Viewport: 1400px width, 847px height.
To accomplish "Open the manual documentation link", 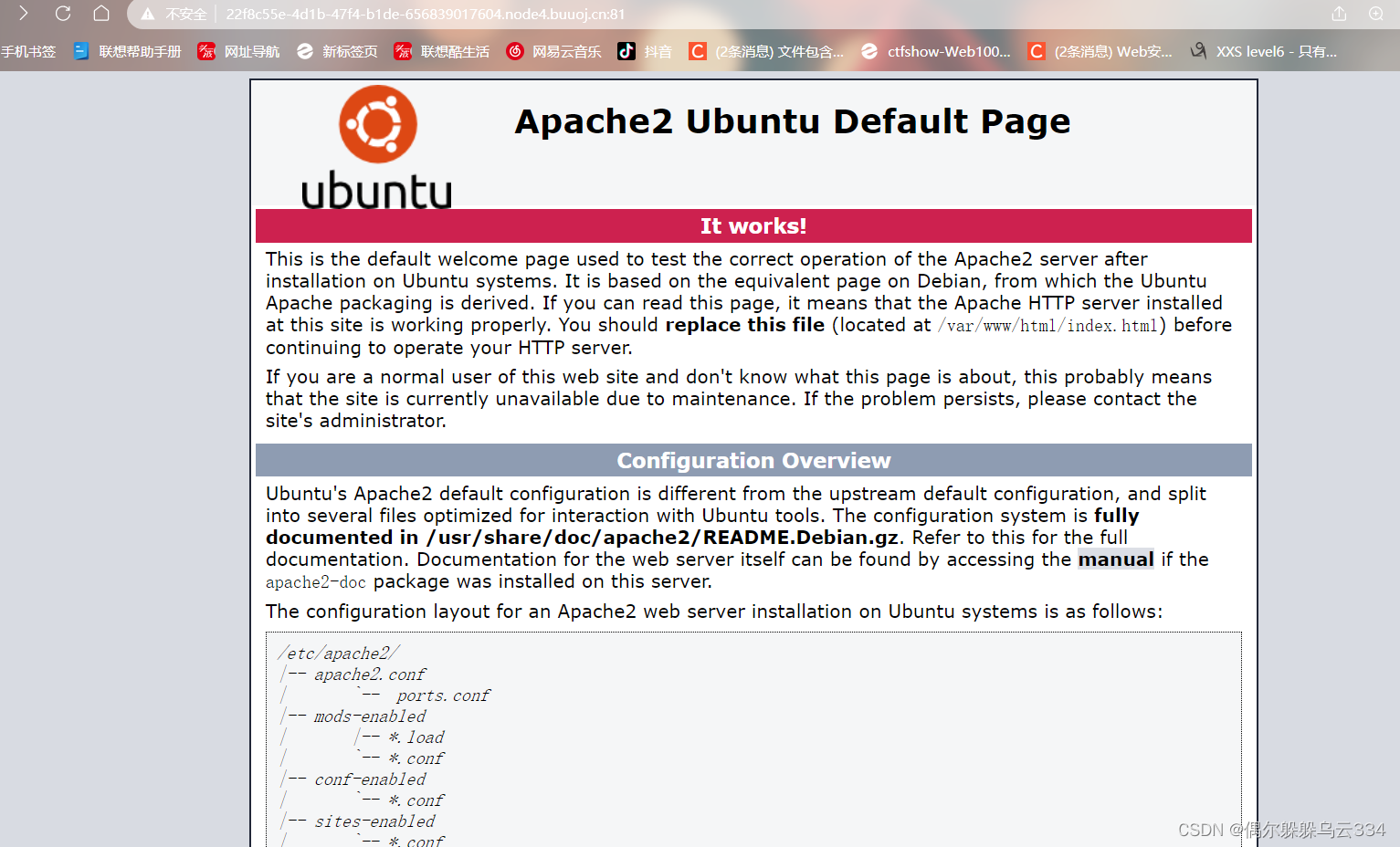I will coord(1116,559).
